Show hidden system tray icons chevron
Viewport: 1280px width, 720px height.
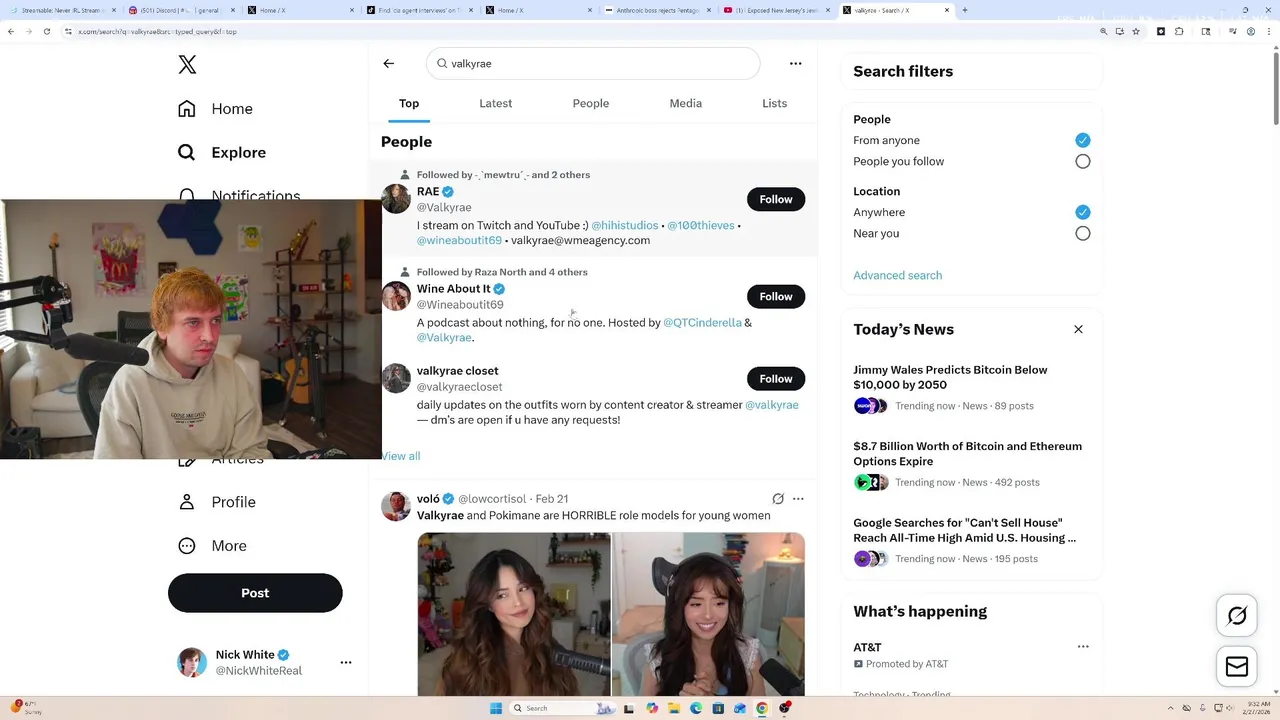[x=1173, y=708]
